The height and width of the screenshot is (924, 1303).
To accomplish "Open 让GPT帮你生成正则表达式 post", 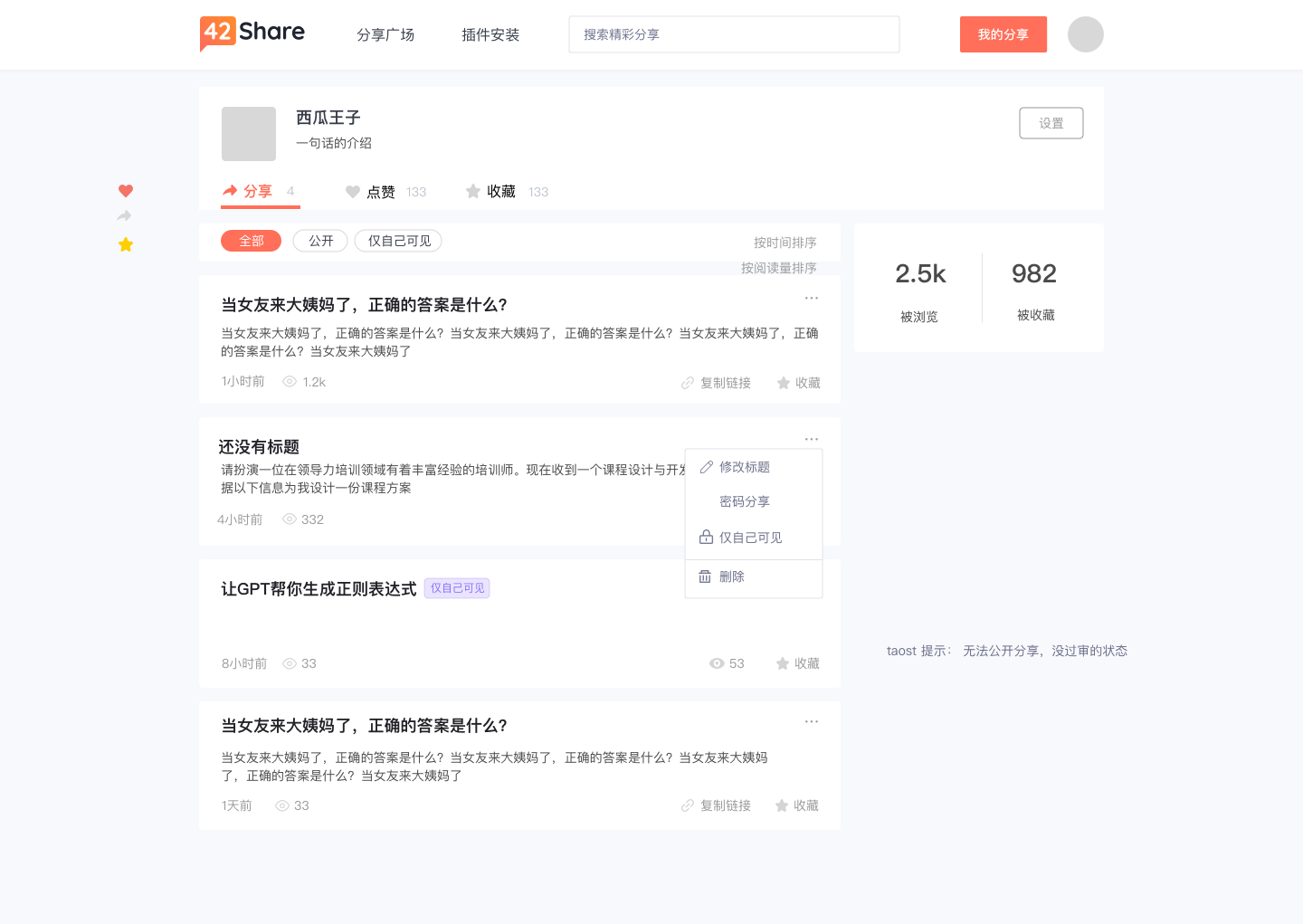I will tap(319, 589).
